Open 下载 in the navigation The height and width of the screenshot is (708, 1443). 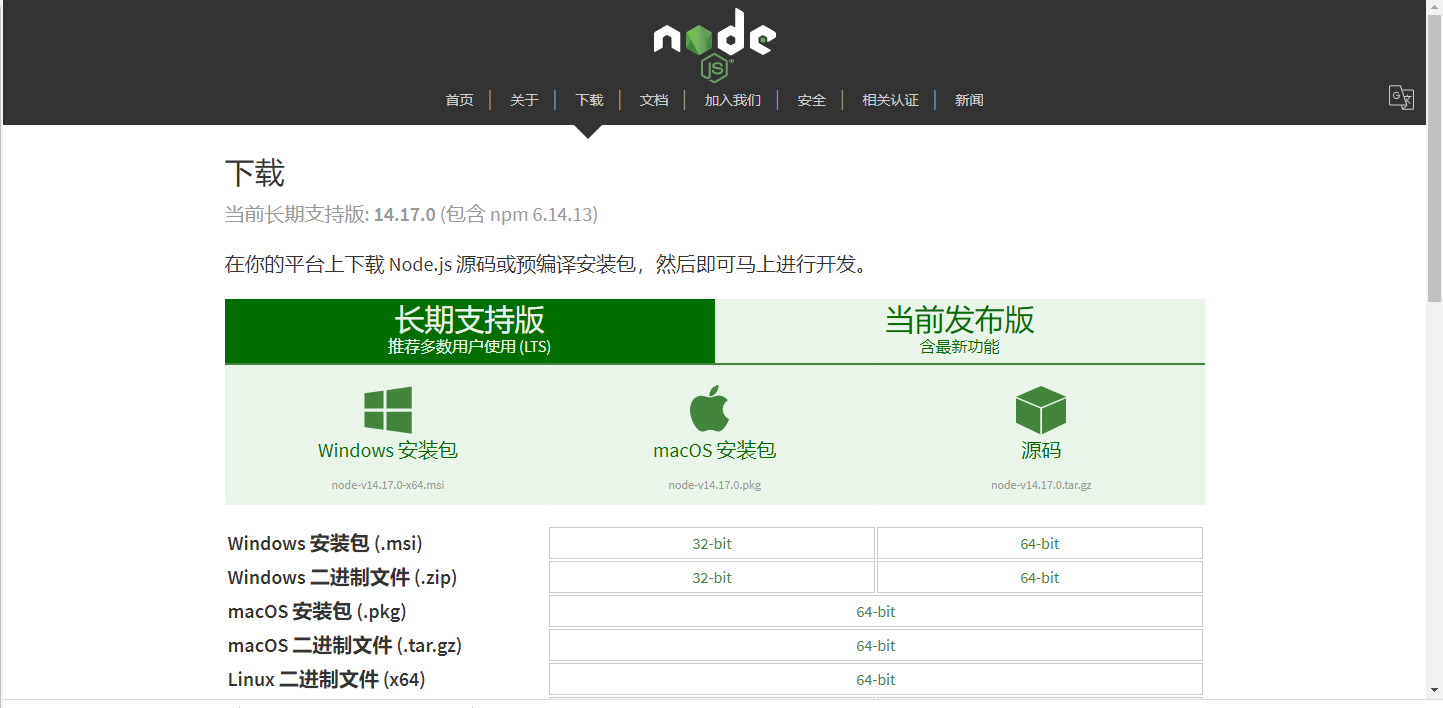[x=589, y=100]
